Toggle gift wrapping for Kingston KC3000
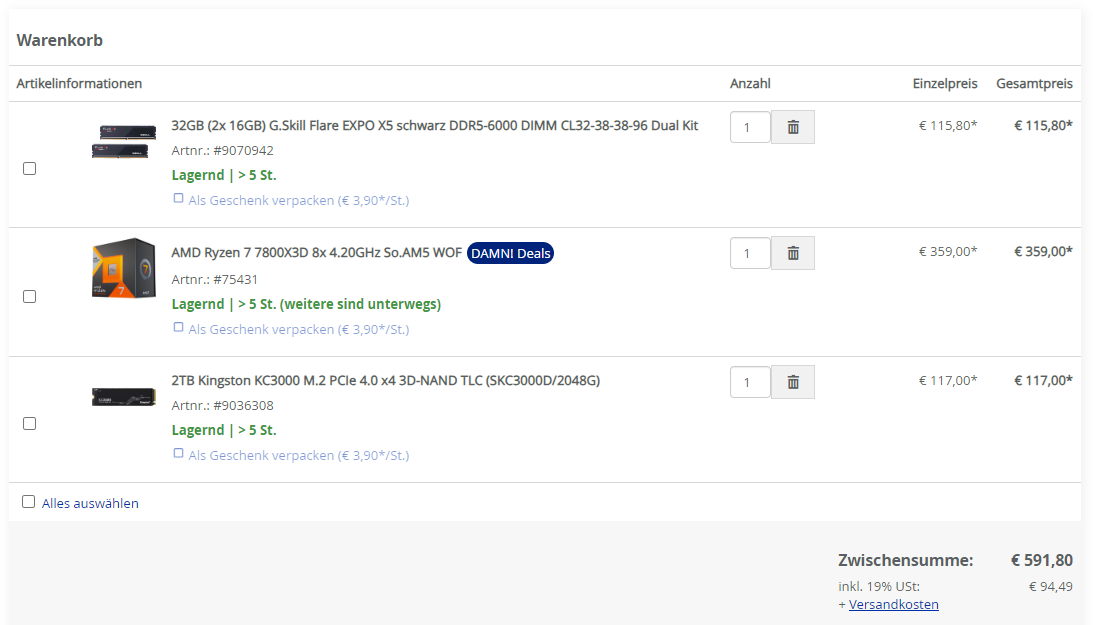 click(x=178, y=454)
